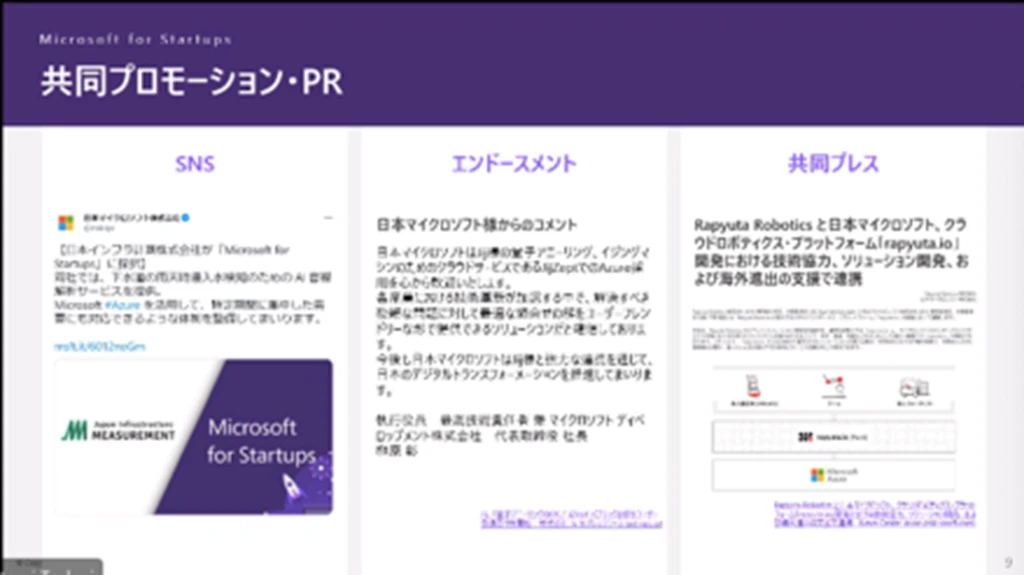Click the Japan Infrastructure Measurement logo
The width and height of the screenshot is (1024, 575).
(x=118, y=430)
